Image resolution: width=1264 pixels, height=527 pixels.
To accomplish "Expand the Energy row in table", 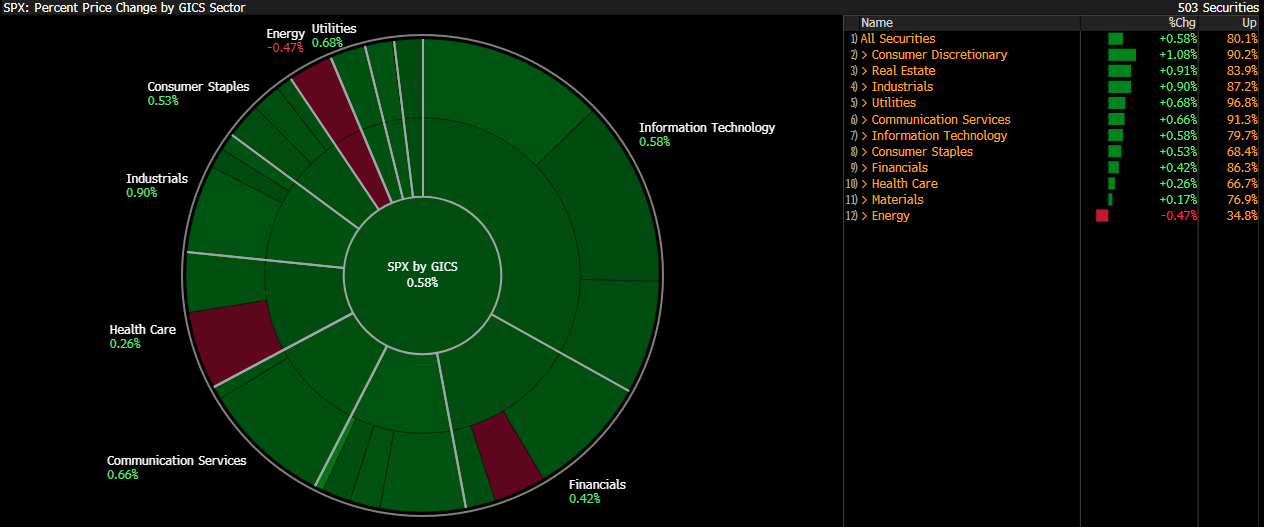I will pos(866,215).
